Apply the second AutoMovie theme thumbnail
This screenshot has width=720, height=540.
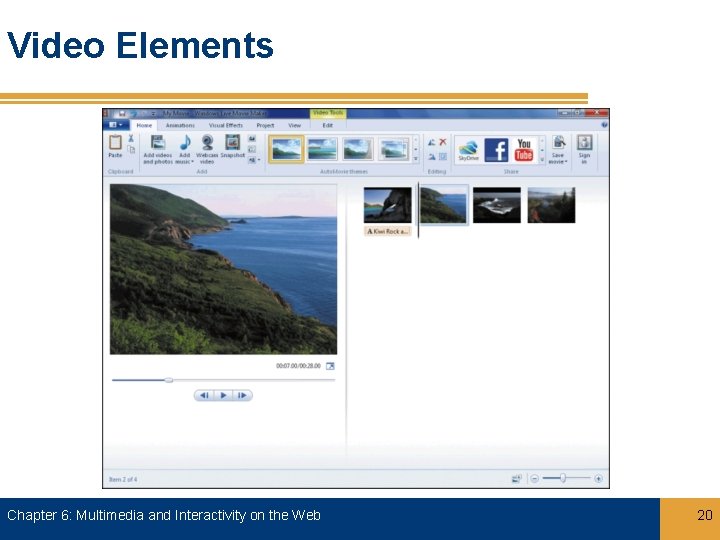click(322, 149)
